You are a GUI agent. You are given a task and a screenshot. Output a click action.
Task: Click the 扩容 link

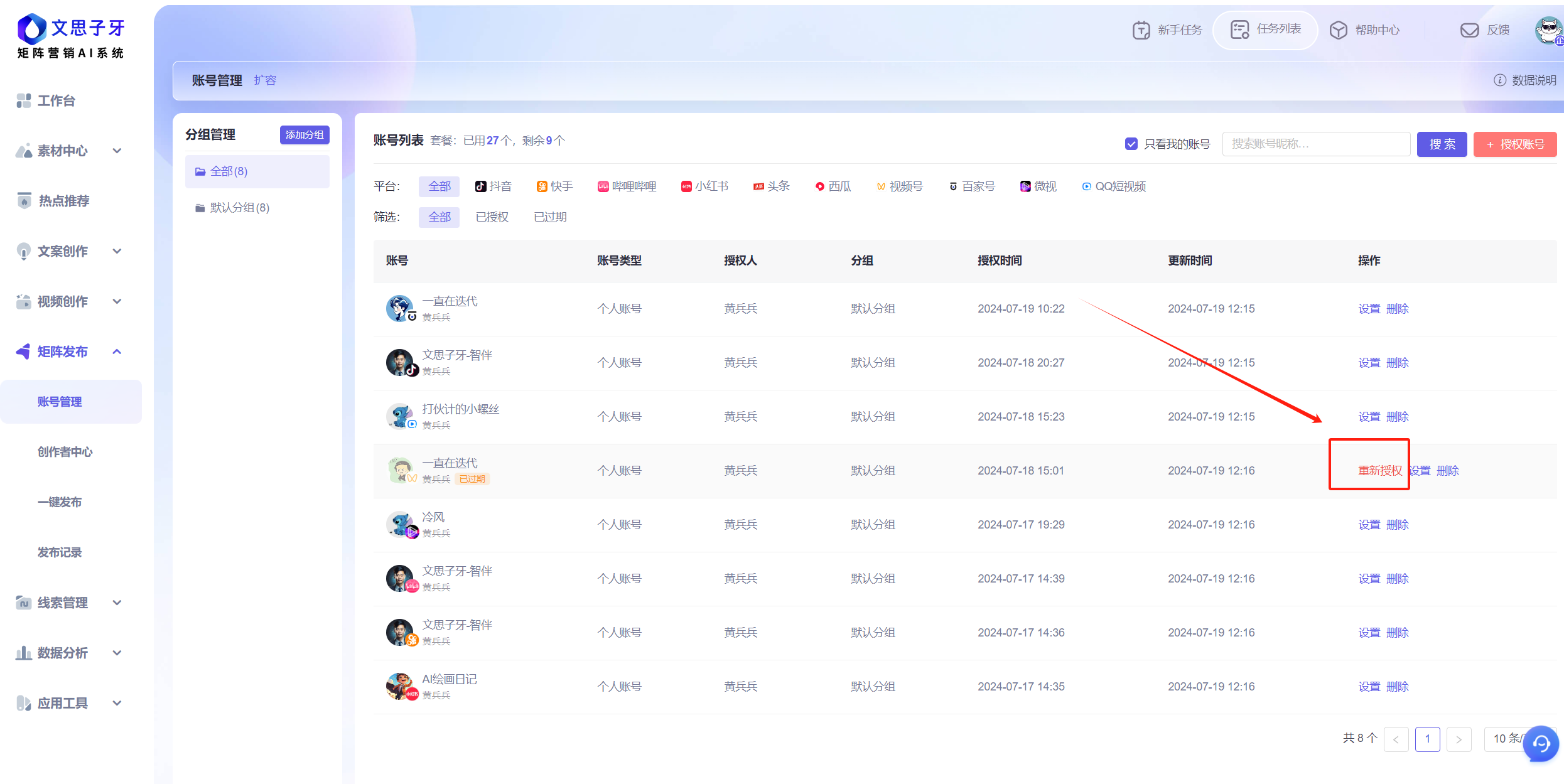pyautogui.click(x=265, y=80)
